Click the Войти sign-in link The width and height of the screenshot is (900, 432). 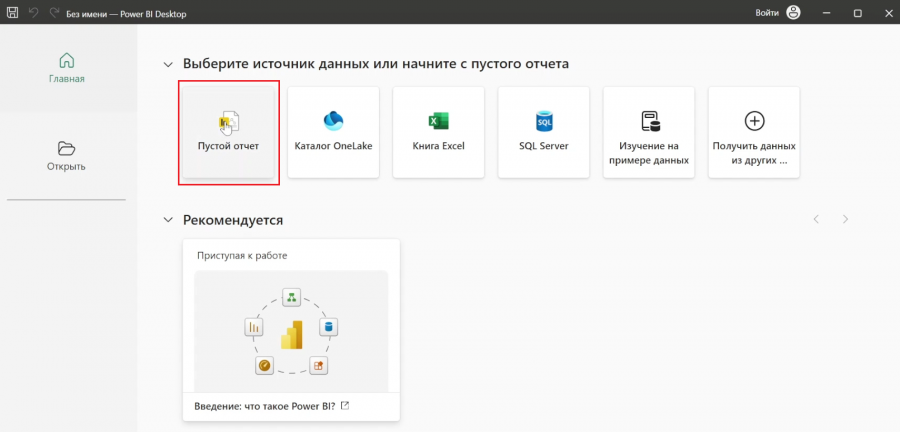click(767, 13)
